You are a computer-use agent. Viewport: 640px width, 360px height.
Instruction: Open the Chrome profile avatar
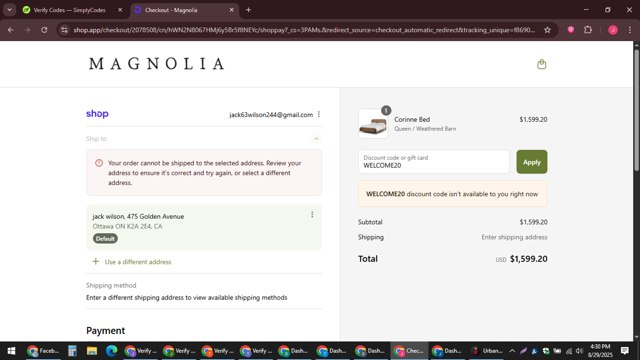[x=613, y=30]
